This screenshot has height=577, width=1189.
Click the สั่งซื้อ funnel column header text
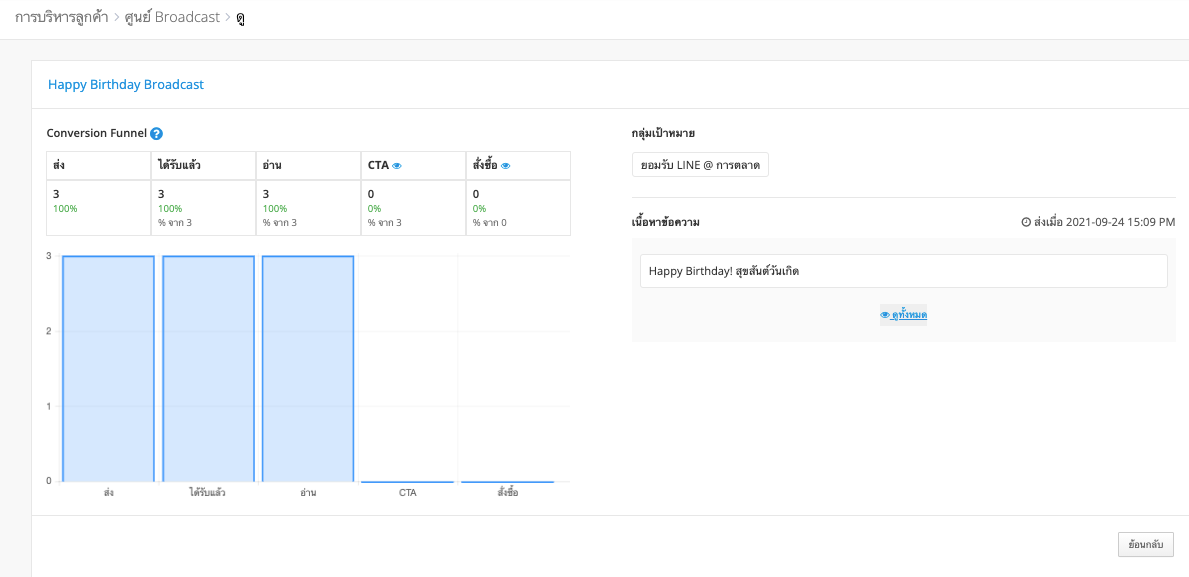click(x=485, y=165)
